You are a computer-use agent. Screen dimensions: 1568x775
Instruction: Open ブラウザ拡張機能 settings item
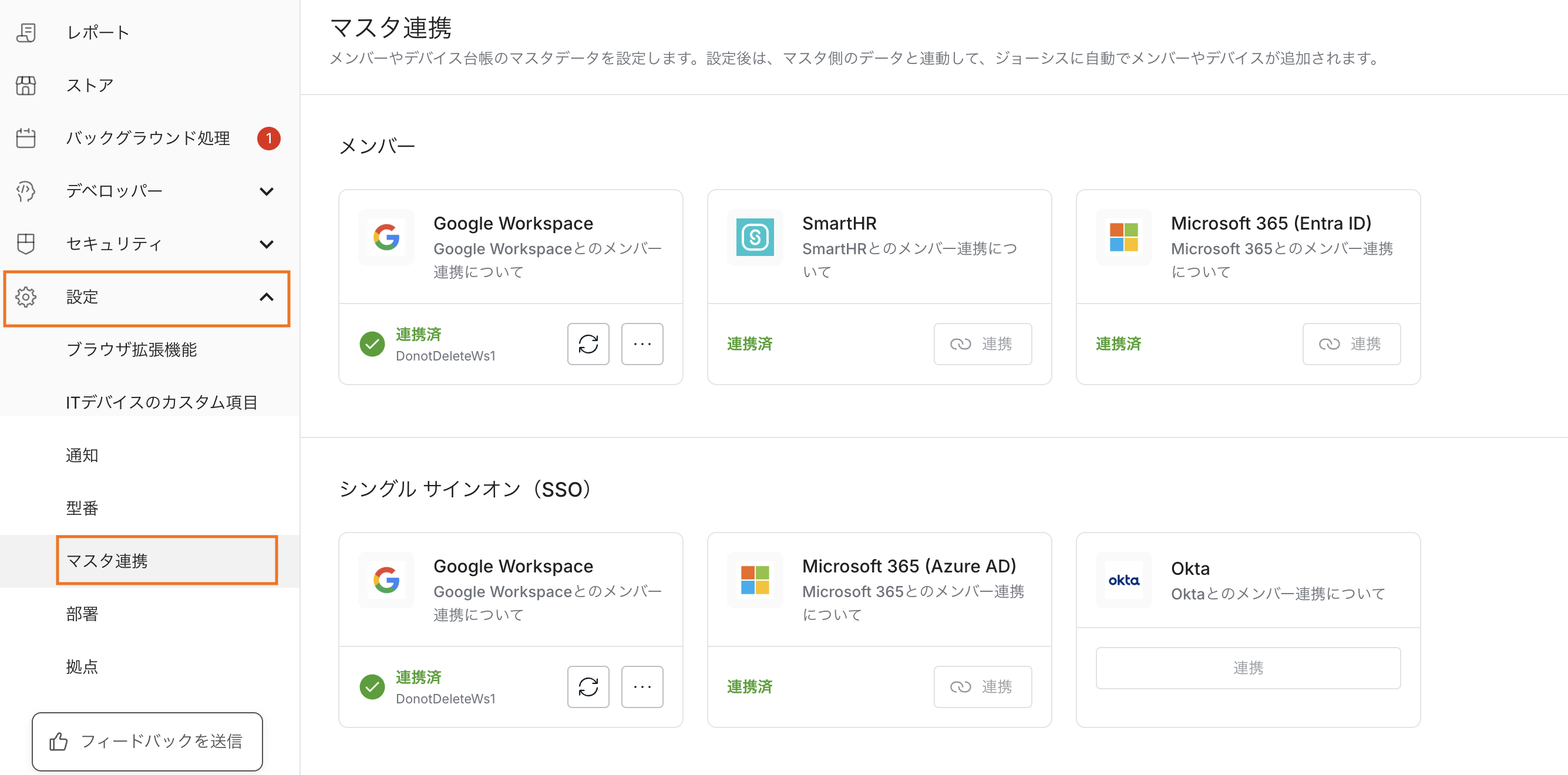[132, 349]
